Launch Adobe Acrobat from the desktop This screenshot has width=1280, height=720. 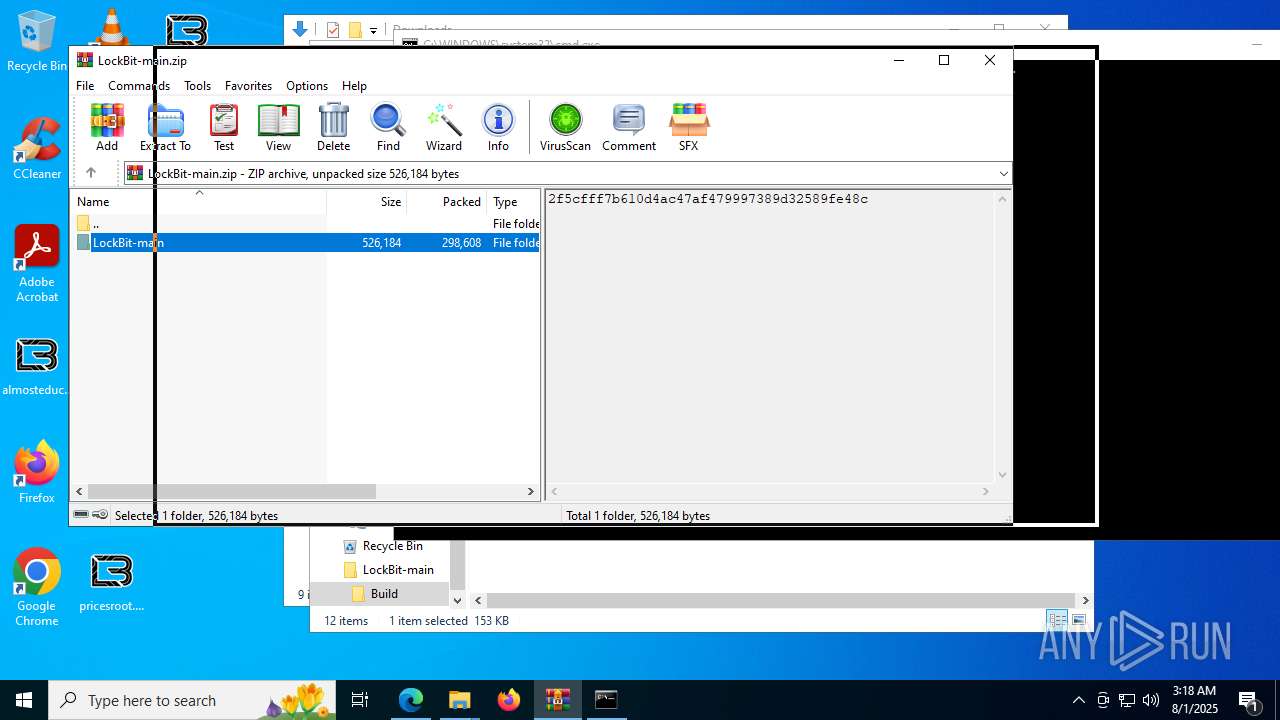[37, 264]
